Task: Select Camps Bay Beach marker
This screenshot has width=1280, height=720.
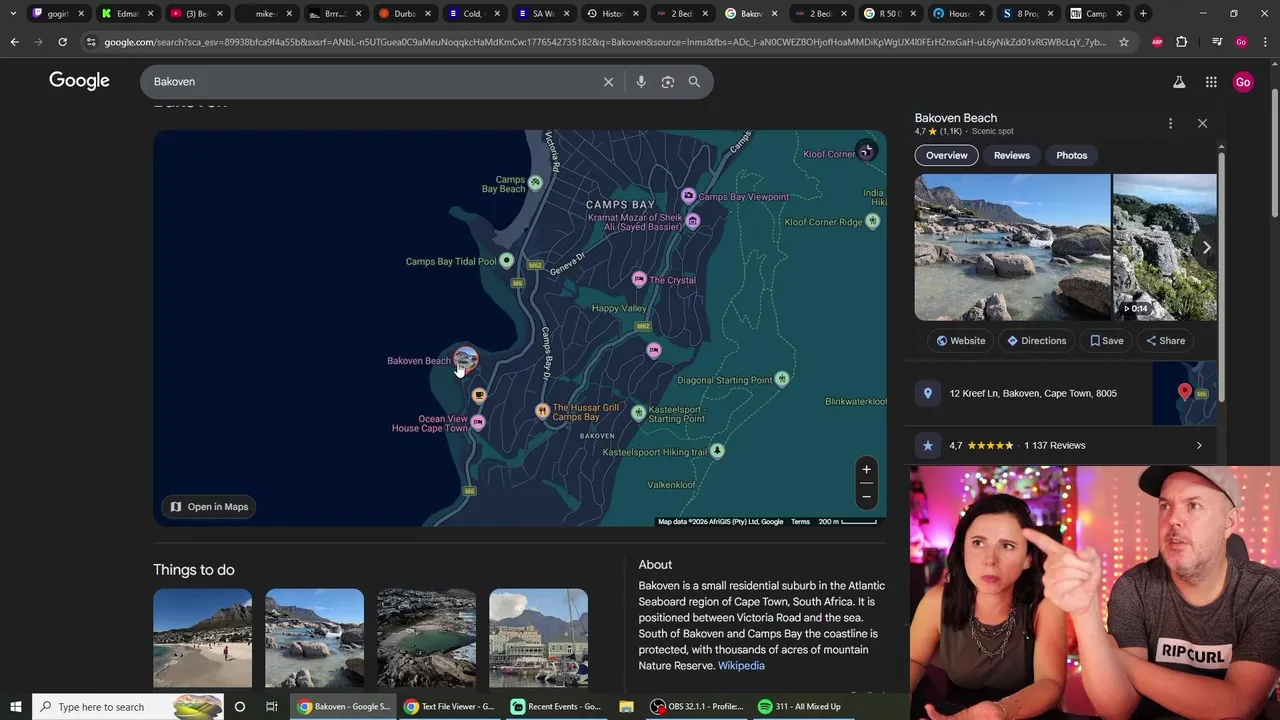Action: pyautogui.click(x=535, y=182)
